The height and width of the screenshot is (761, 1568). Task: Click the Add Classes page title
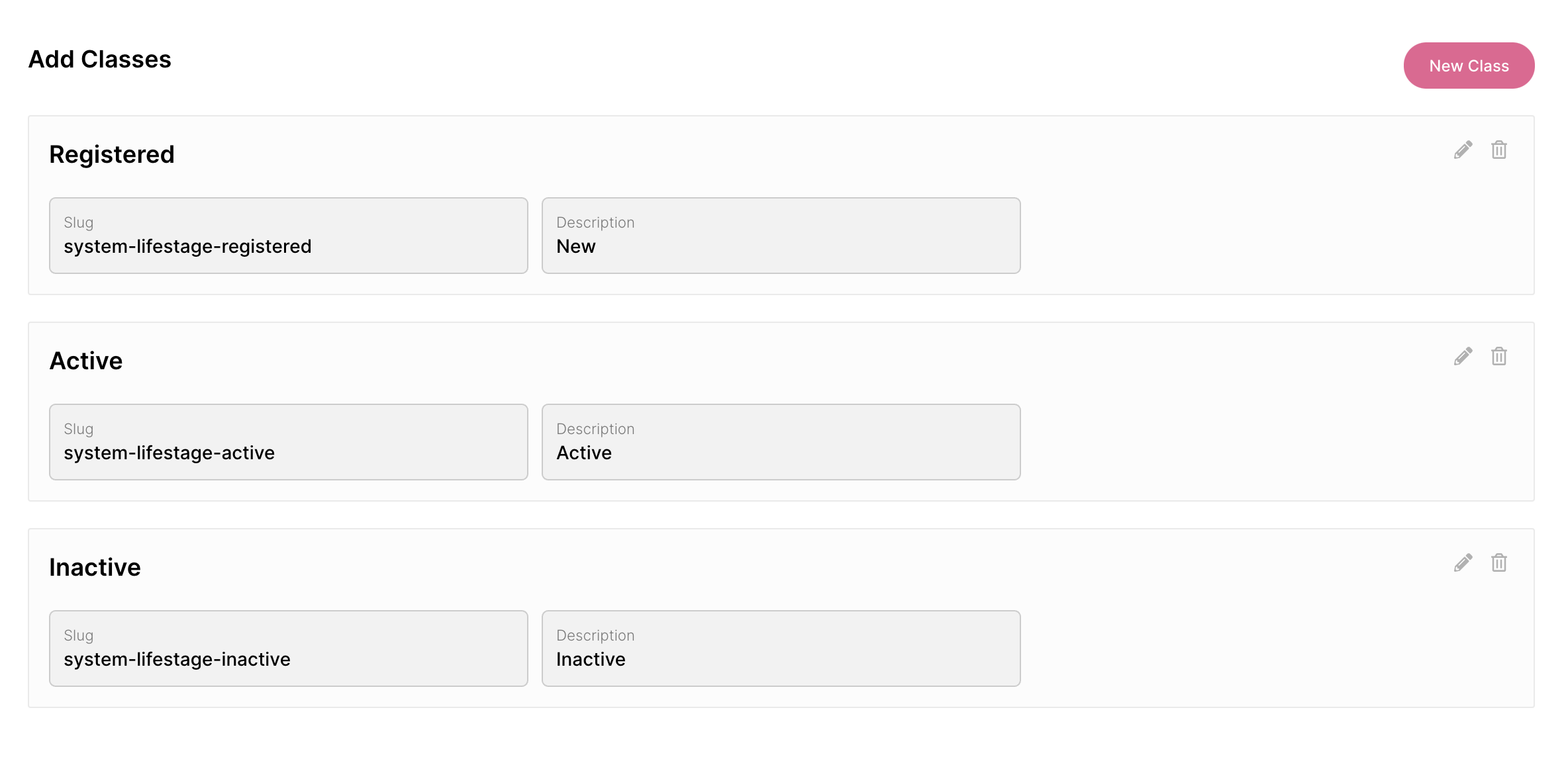[100, 60]
